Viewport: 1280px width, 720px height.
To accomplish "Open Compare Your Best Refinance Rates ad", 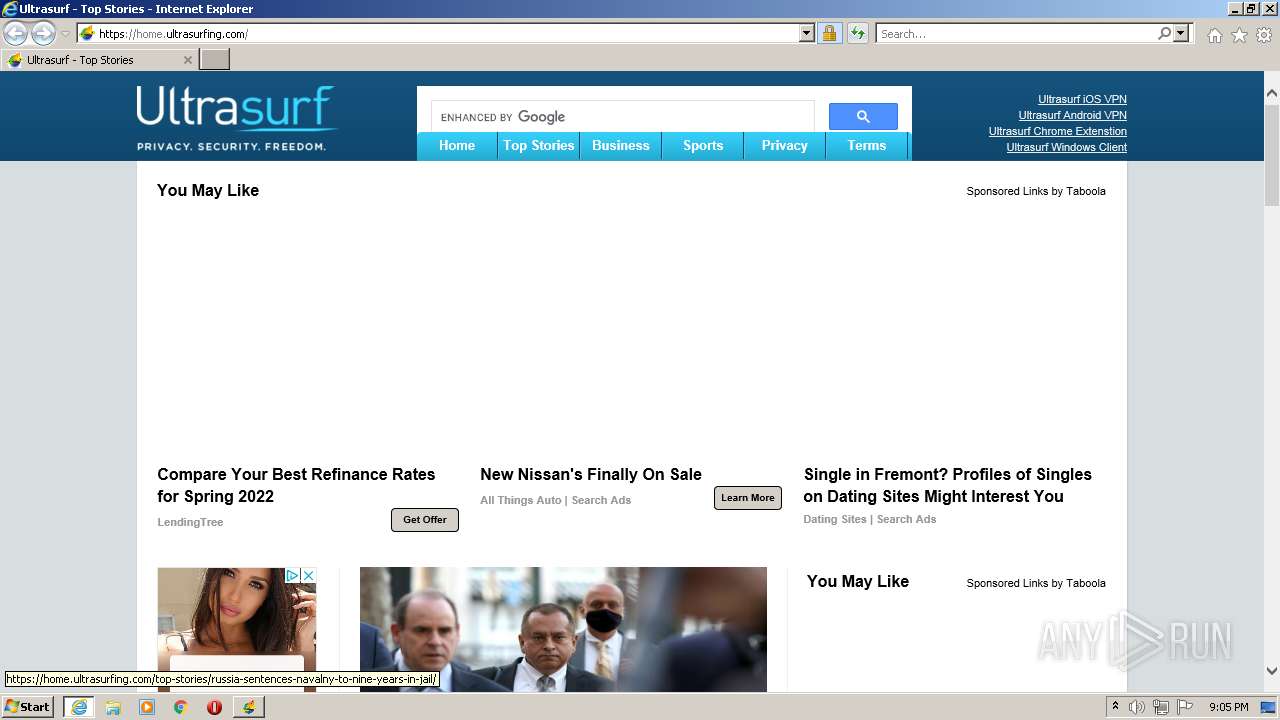I will tap(296, 485).
